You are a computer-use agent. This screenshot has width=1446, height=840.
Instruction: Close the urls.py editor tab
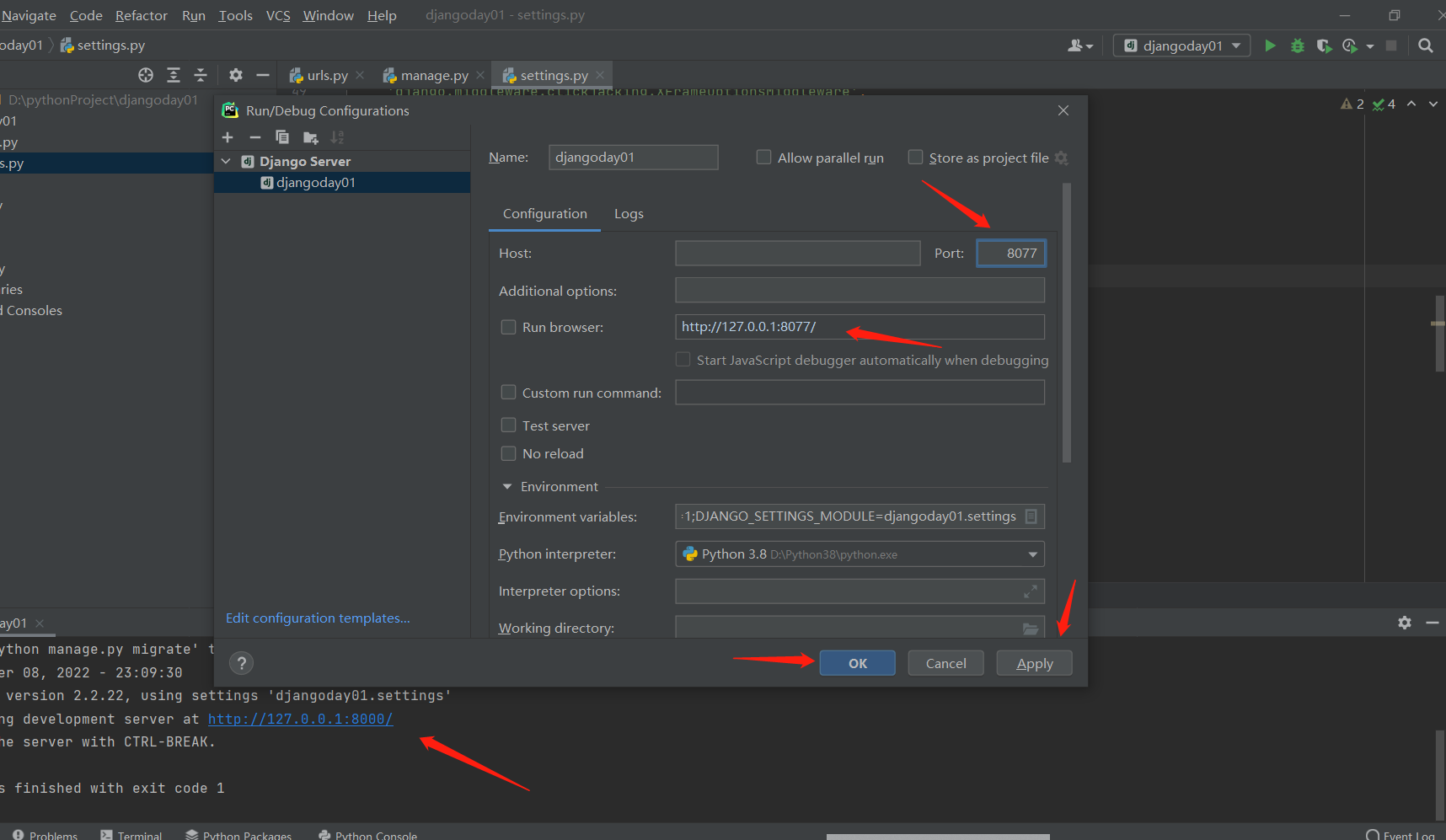click(360, 75)
